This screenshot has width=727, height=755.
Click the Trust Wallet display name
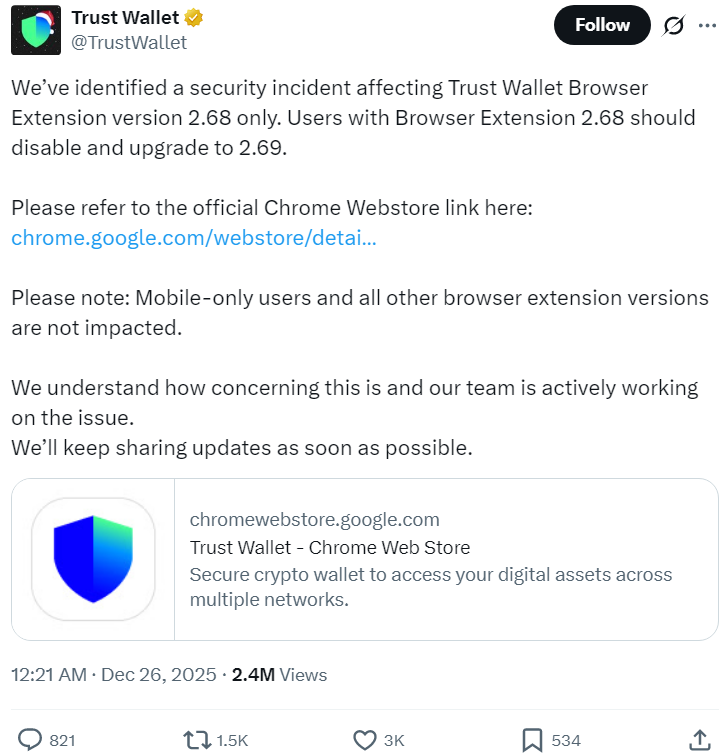(125, 18)
